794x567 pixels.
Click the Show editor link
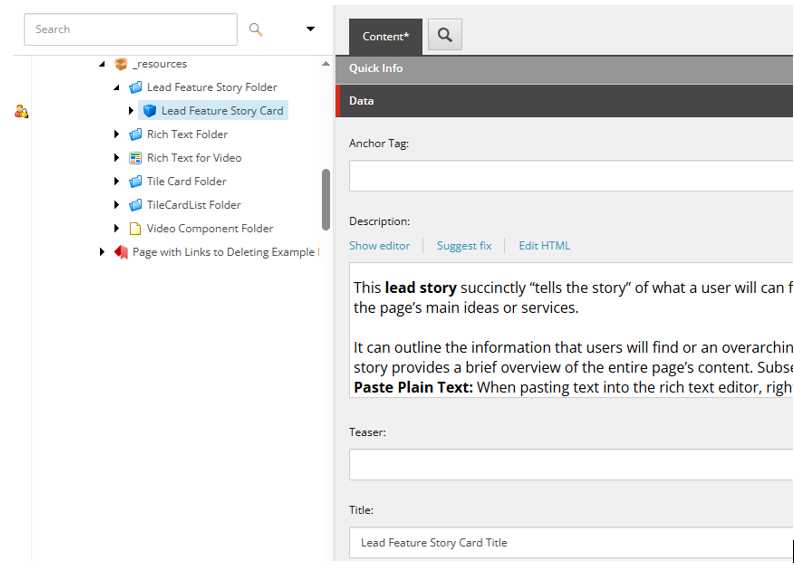click(x=379, y=246)
